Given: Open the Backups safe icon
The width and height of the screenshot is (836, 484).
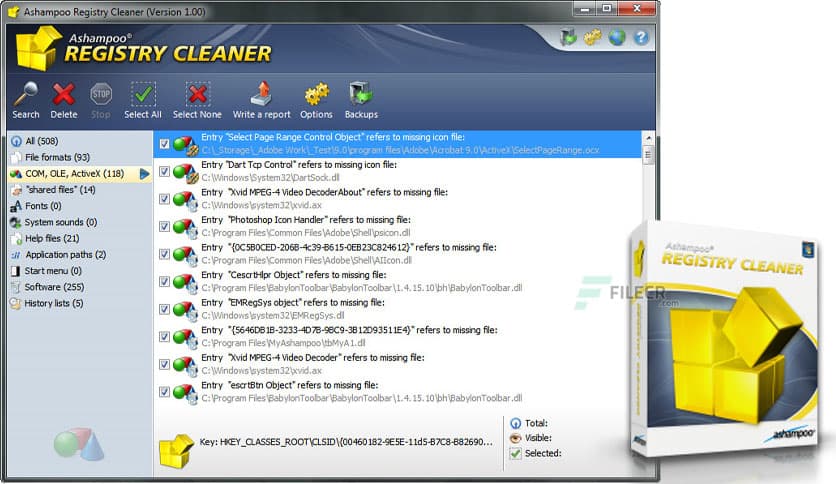Looking at the screenshot, I should click(361, 94).
